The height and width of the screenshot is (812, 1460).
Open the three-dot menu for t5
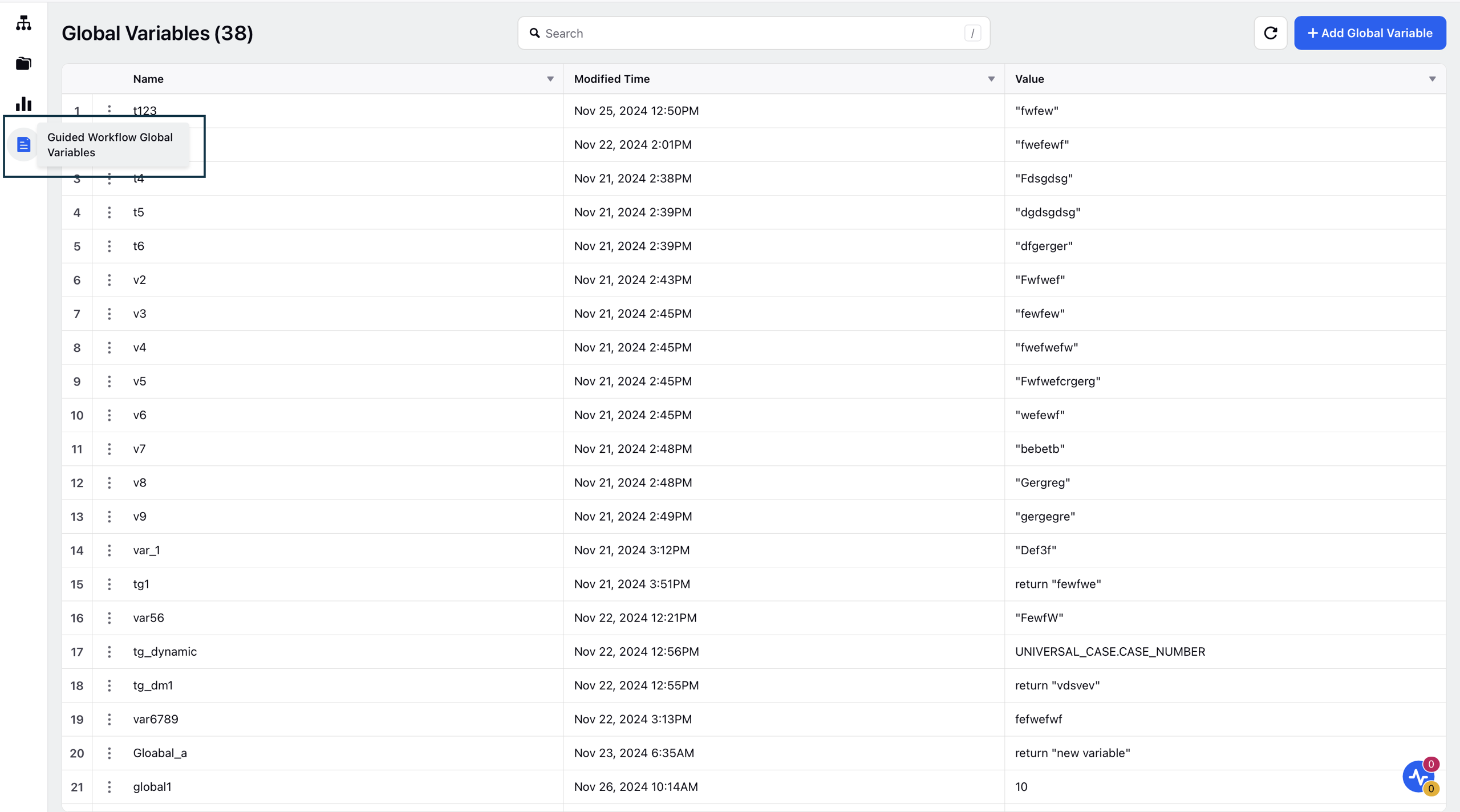click(109, 212)
